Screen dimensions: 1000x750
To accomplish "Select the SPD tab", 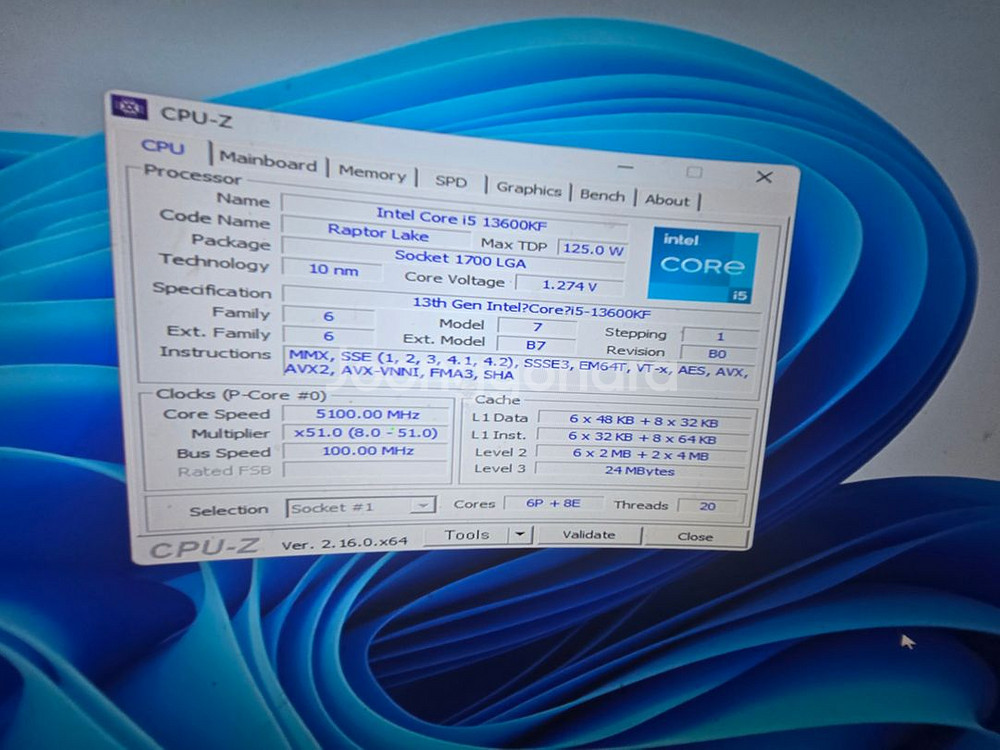I will coord(451,182).
